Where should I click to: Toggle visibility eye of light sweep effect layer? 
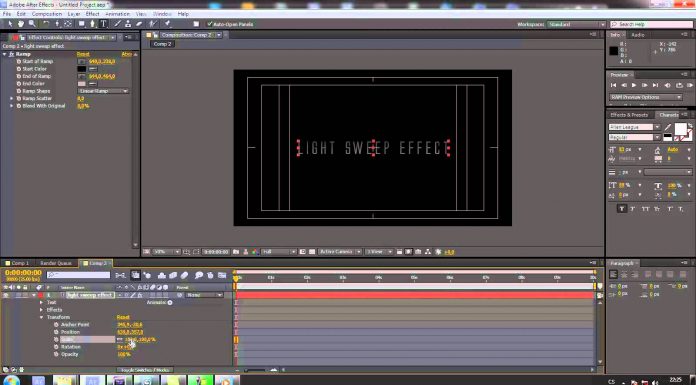point(6,295)
